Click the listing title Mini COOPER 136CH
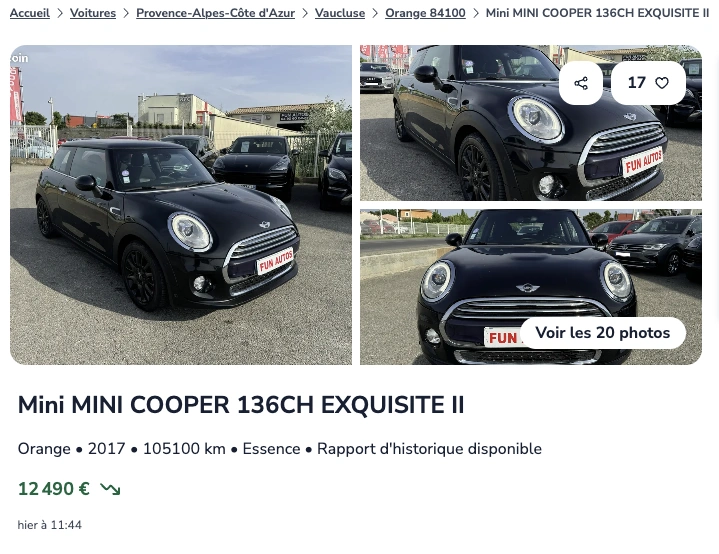This screenshot has height=554, width=719. coord(241,405)
